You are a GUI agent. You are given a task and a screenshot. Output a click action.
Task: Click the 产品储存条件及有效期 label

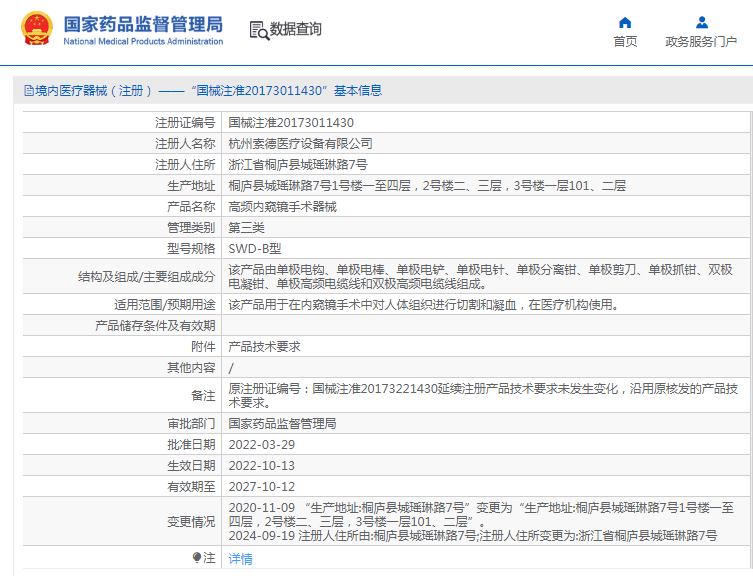point(155,326)
